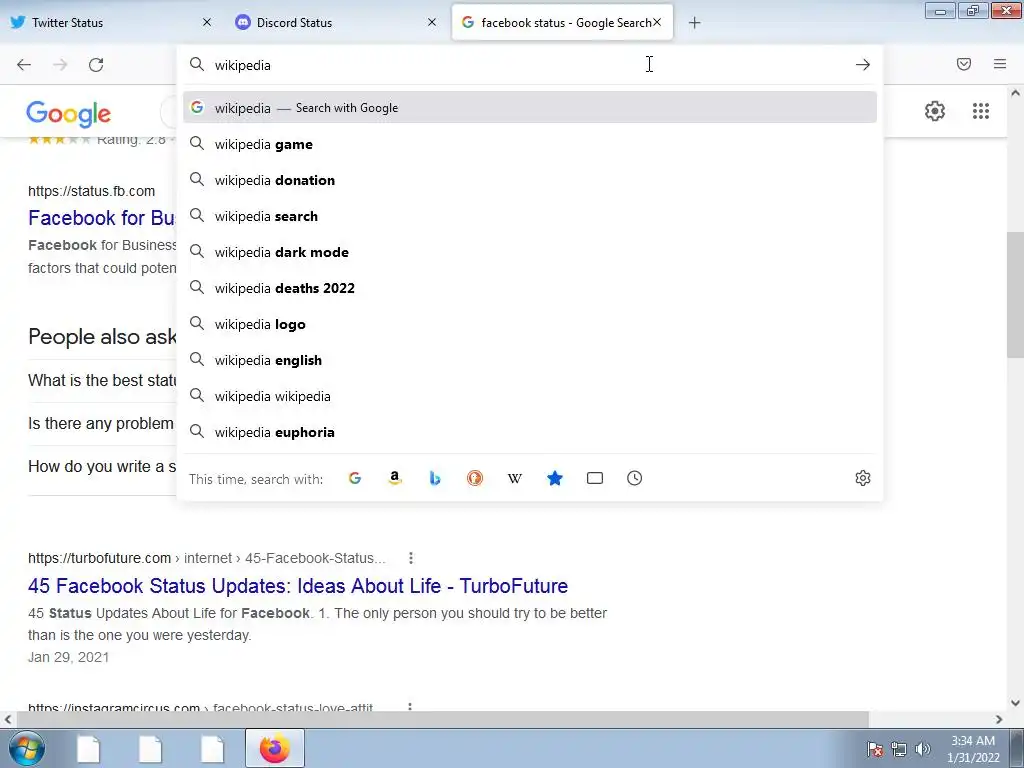Image resolution: width=1024 pixels, height=768 pixels.
Task: Pick the 'wikipedia deaths 2022' suggestion
Action: (x=530, y=288)
